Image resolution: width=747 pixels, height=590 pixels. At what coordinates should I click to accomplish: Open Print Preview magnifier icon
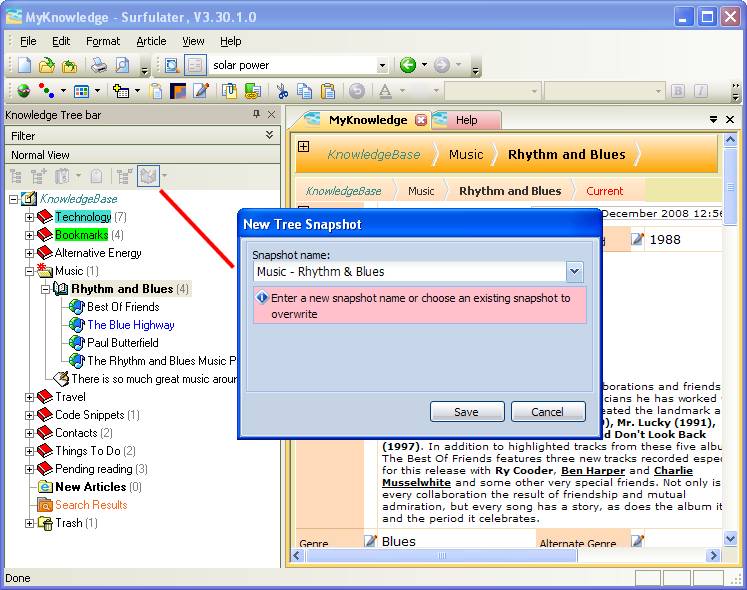click(122, 65)
